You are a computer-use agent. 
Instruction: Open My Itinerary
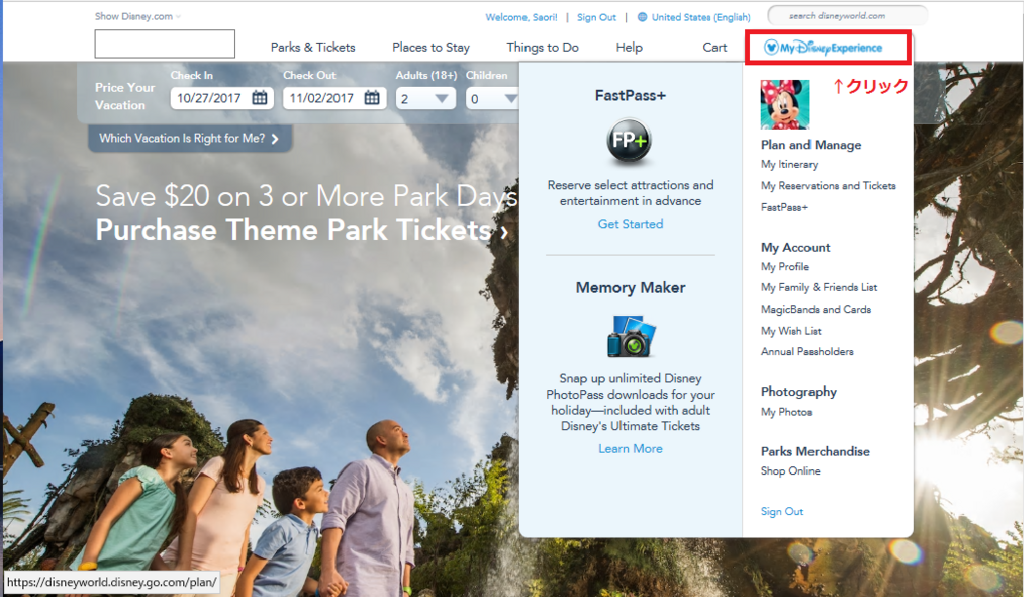click(x=790, y=165)
